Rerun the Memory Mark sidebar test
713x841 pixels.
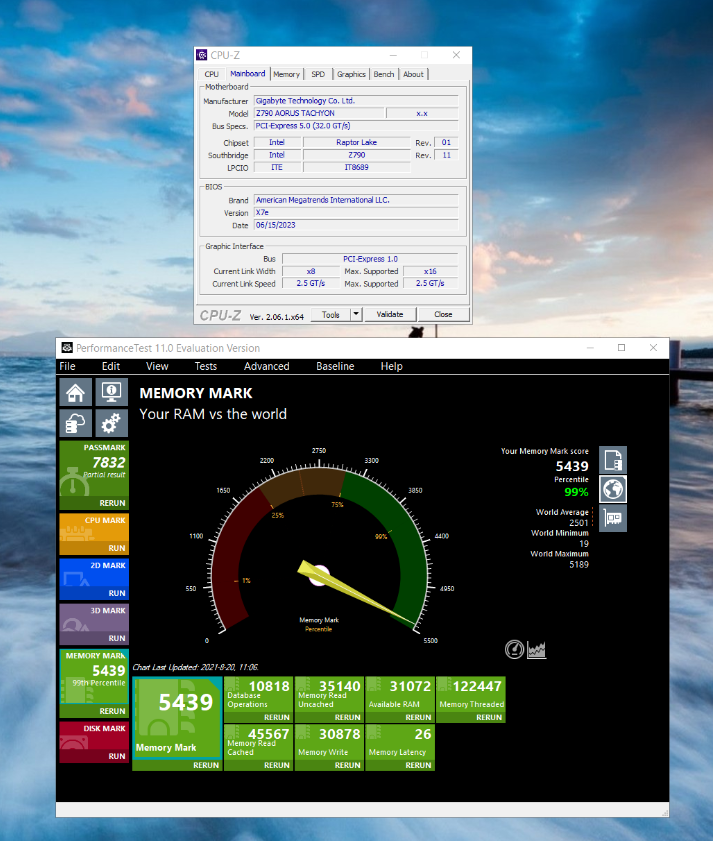click(112, 711)
